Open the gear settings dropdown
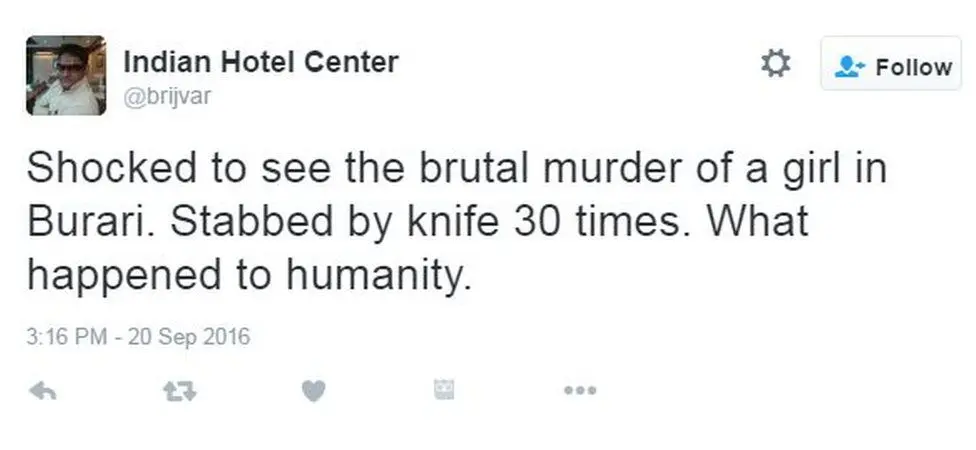This screenshot has height=450, width=976. 775,65
